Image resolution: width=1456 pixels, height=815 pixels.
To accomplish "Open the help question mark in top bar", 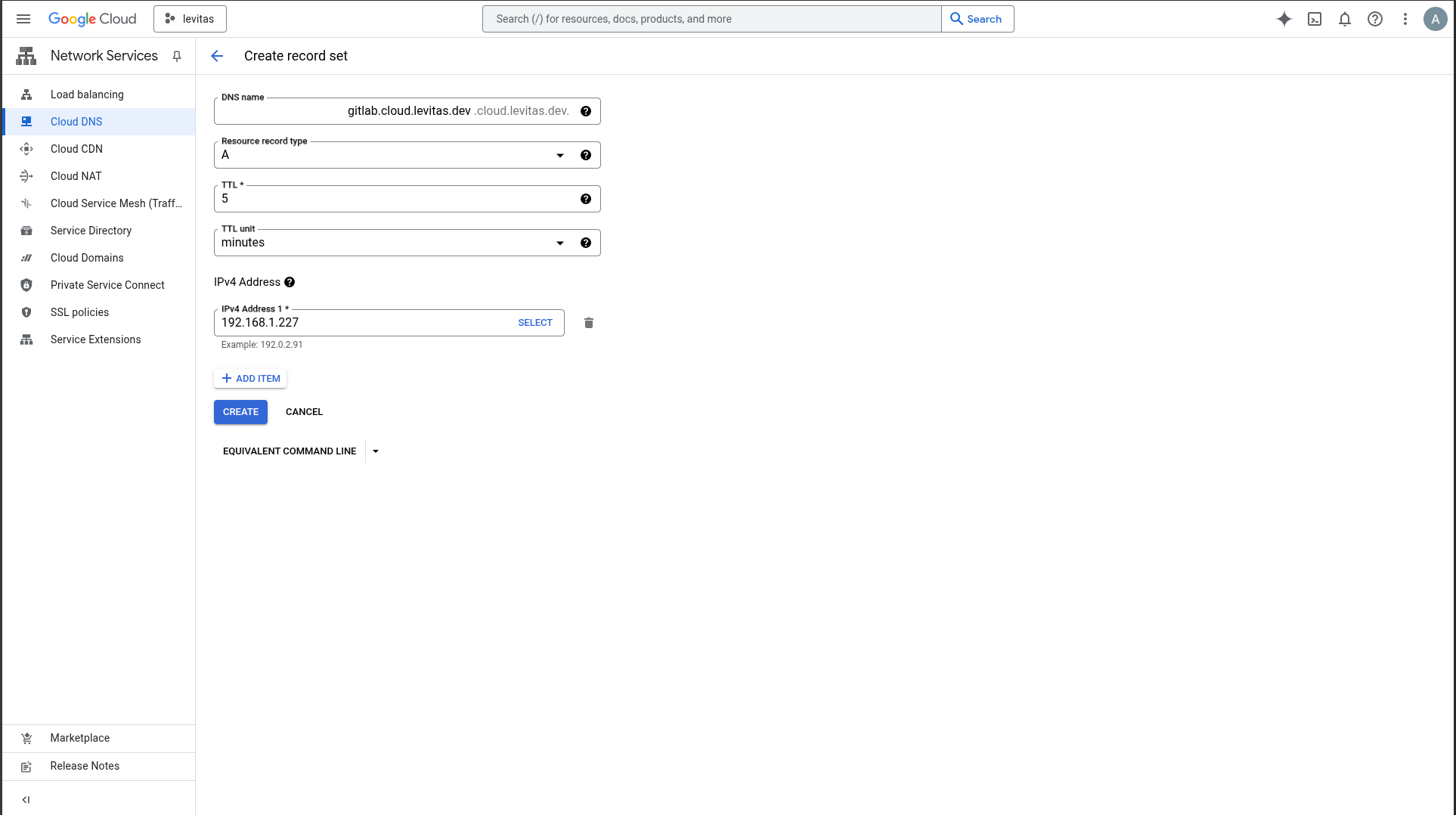I will [1375, 19].
